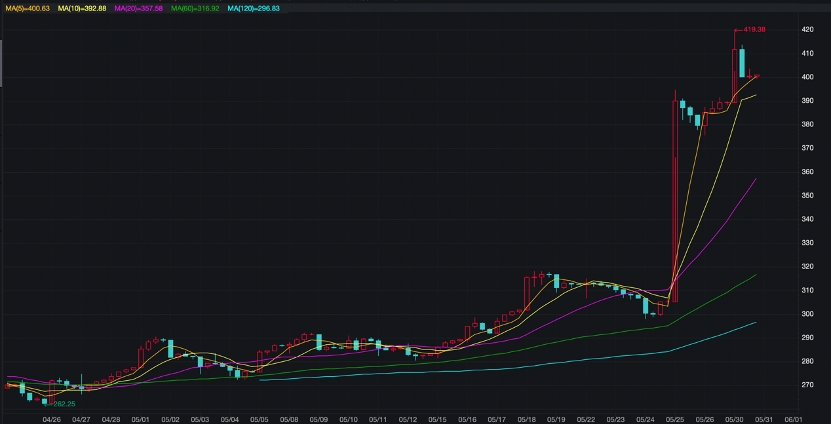
Task: Click the 04/28 date label
Action: click(x=110, y=419)
